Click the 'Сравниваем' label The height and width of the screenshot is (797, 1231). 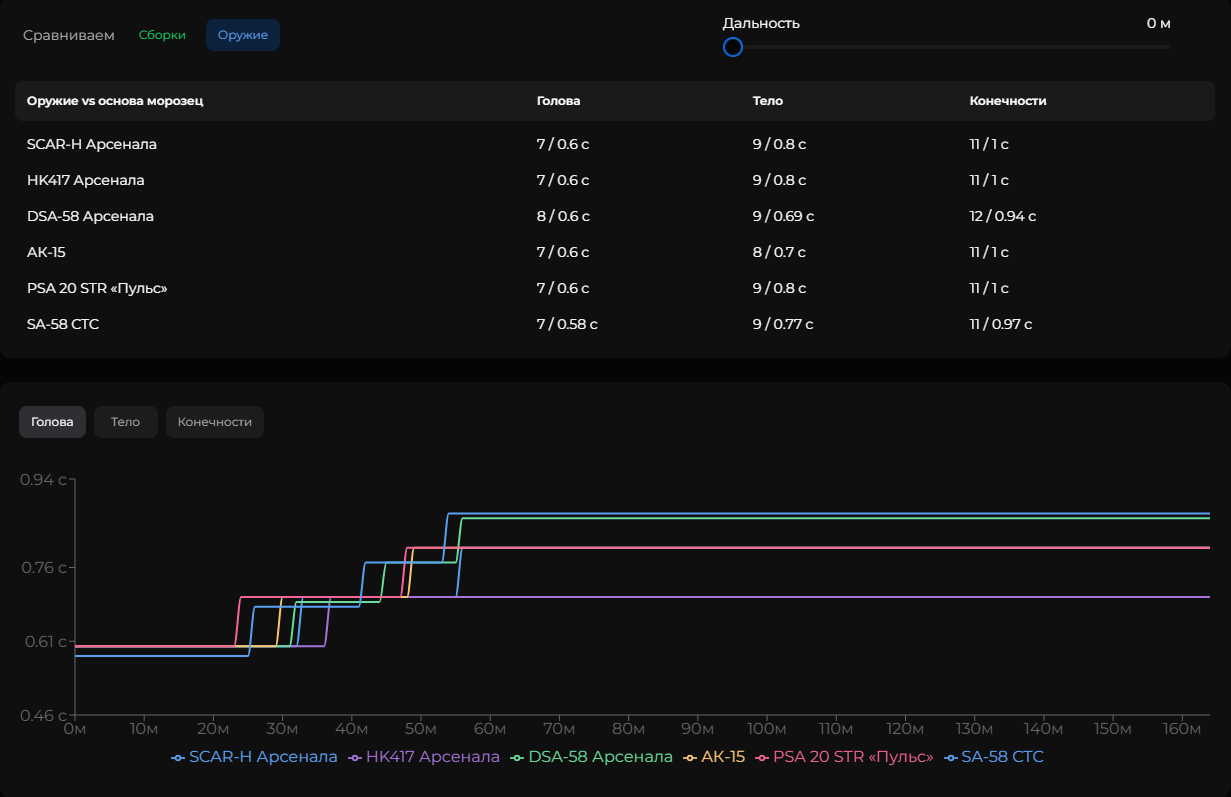(69, 35)
